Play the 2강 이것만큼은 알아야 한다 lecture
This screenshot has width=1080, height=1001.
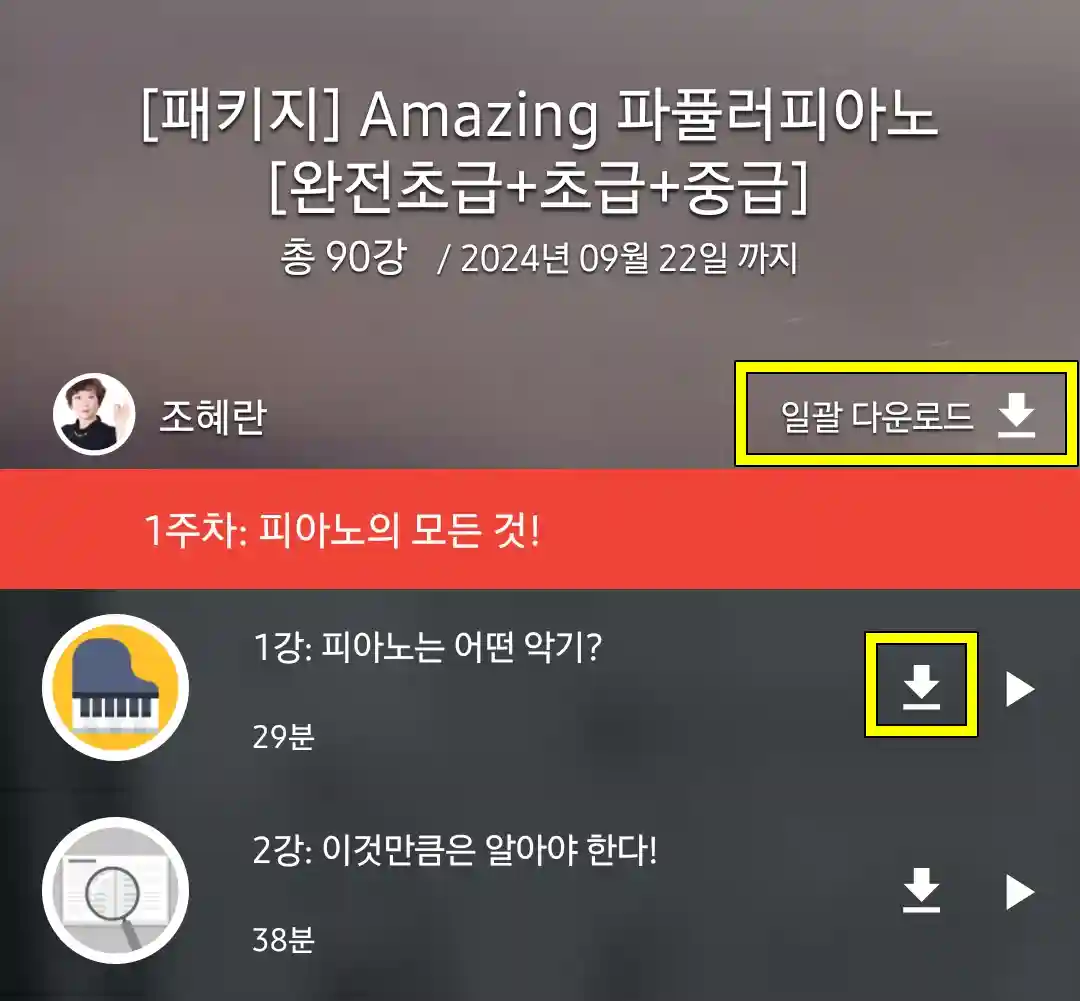pyautogui.click(x=1020, y=892)
